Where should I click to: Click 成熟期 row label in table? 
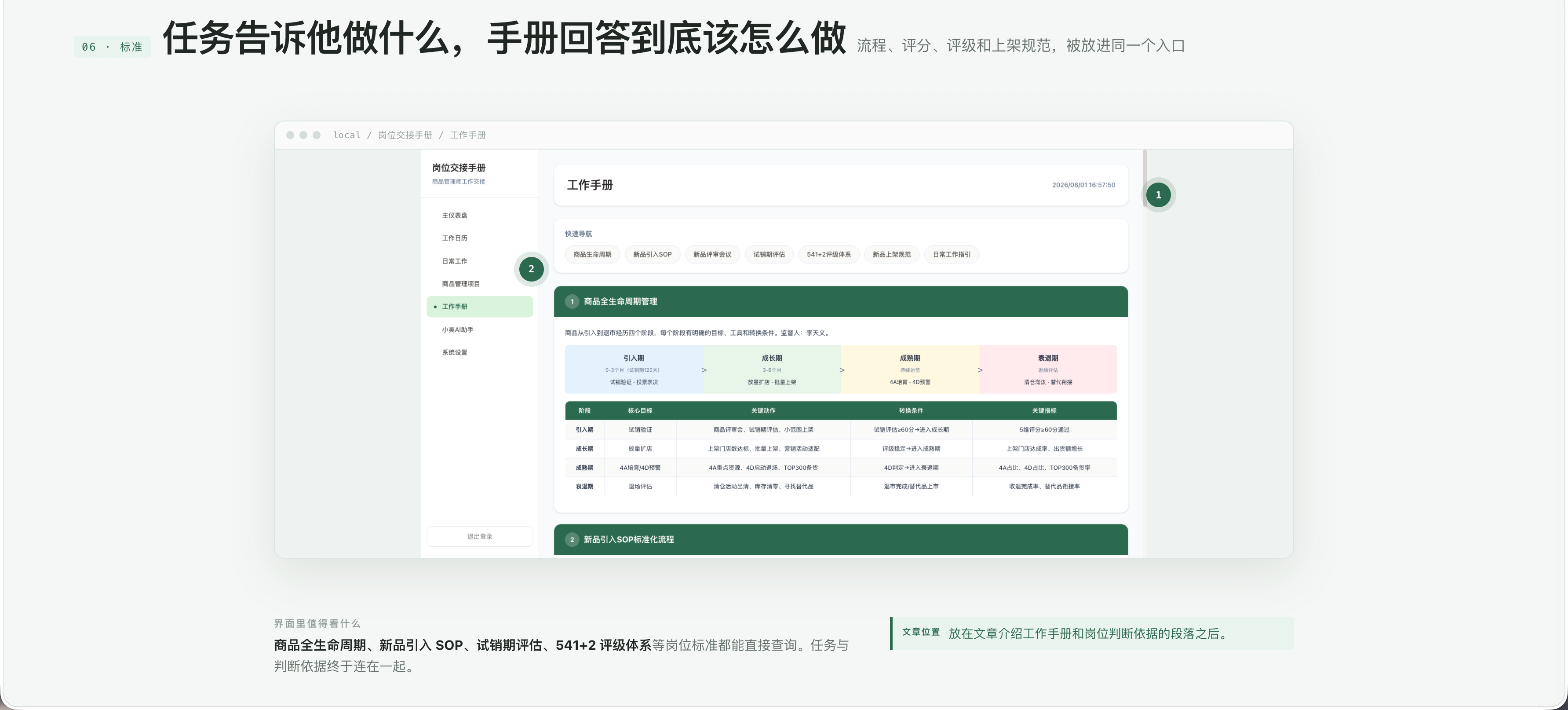coord(584,468)
